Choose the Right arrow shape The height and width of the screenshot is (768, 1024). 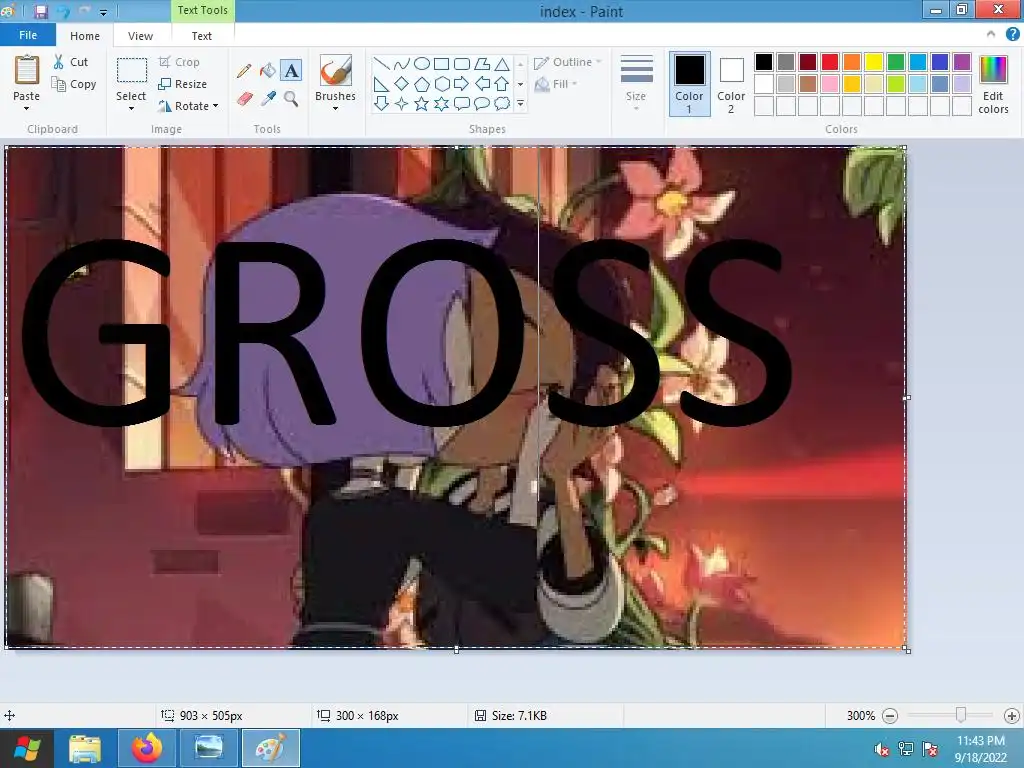pyautogui.click(x=462, y=84)
